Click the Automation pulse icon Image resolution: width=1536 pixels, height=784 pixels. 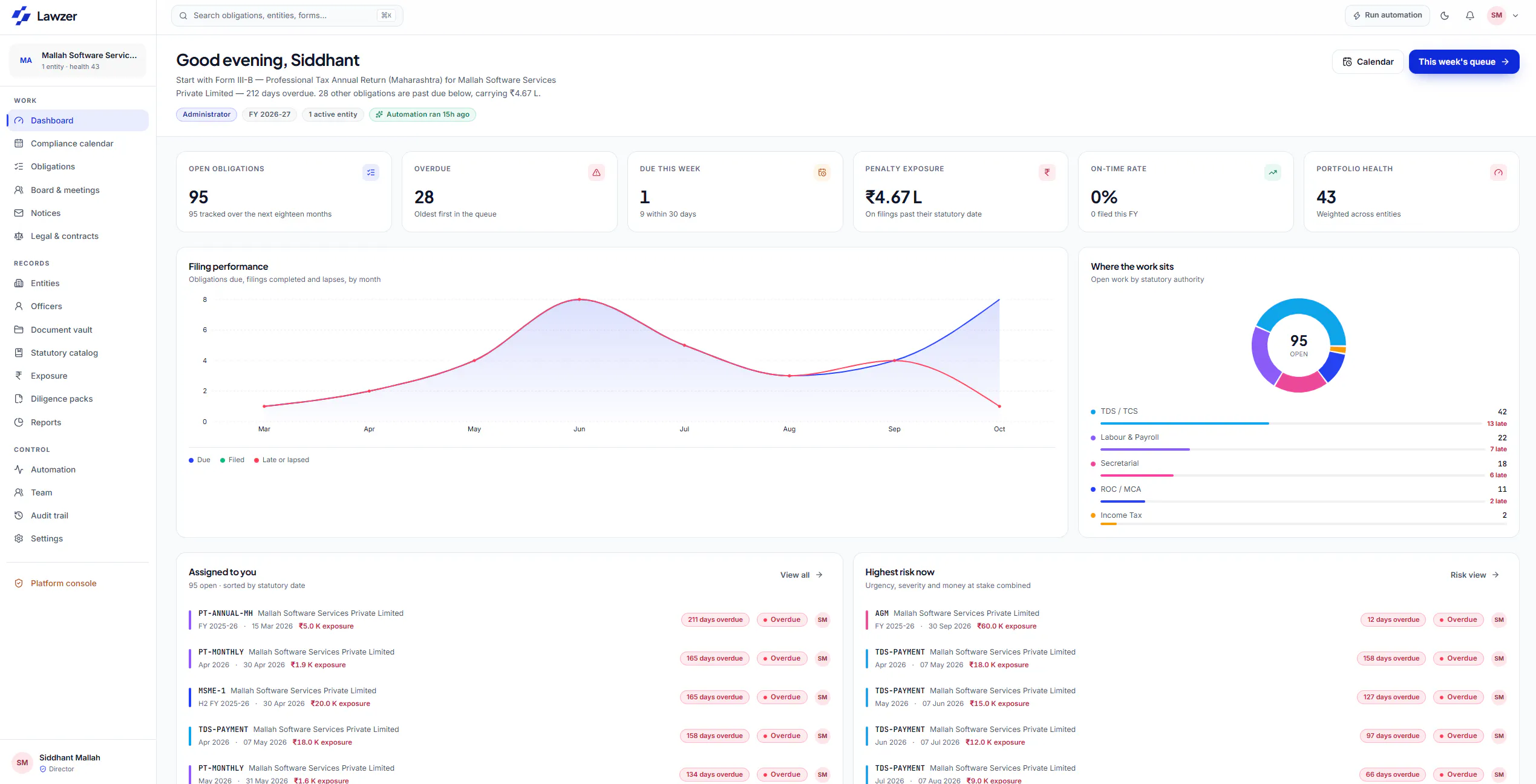pyautogui.click(x=19, y=469)
